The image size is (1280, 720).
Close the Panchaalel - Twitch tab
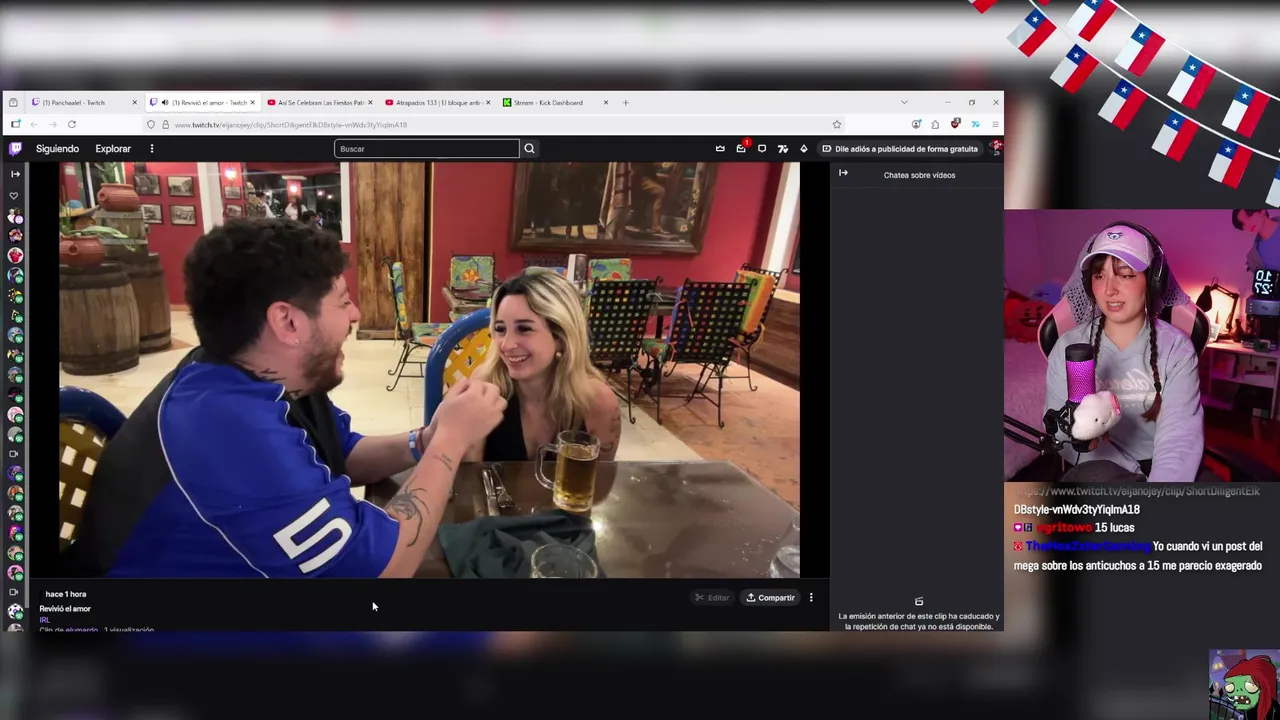click(x=134, y=102)
